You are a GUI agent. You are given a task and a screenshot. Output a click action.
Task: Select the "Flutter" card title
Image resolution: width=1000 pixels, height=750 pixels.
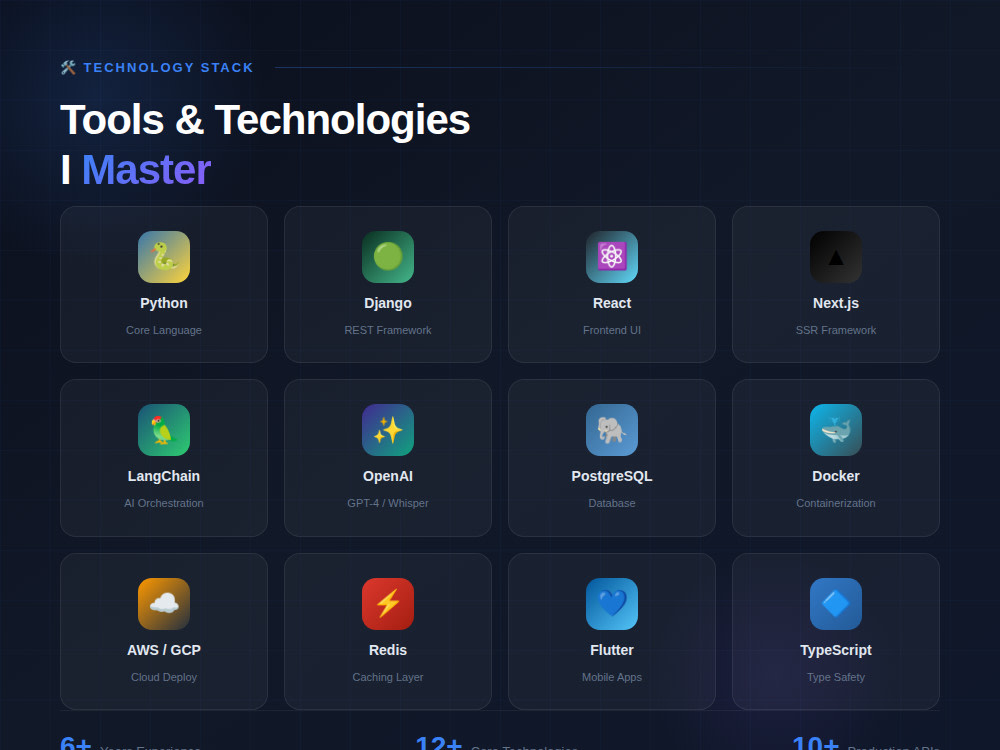pos(612,650)
